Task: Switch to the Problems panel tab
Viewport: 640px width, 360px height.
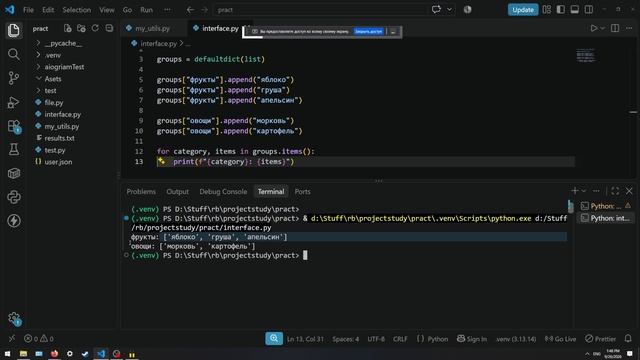Action: tap(141, 191)
